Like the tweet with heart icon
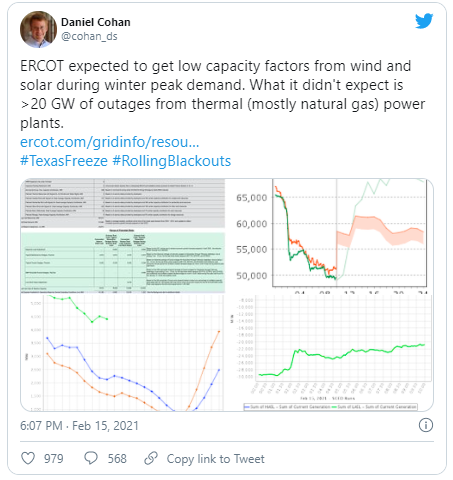 [x=28, y=458]
